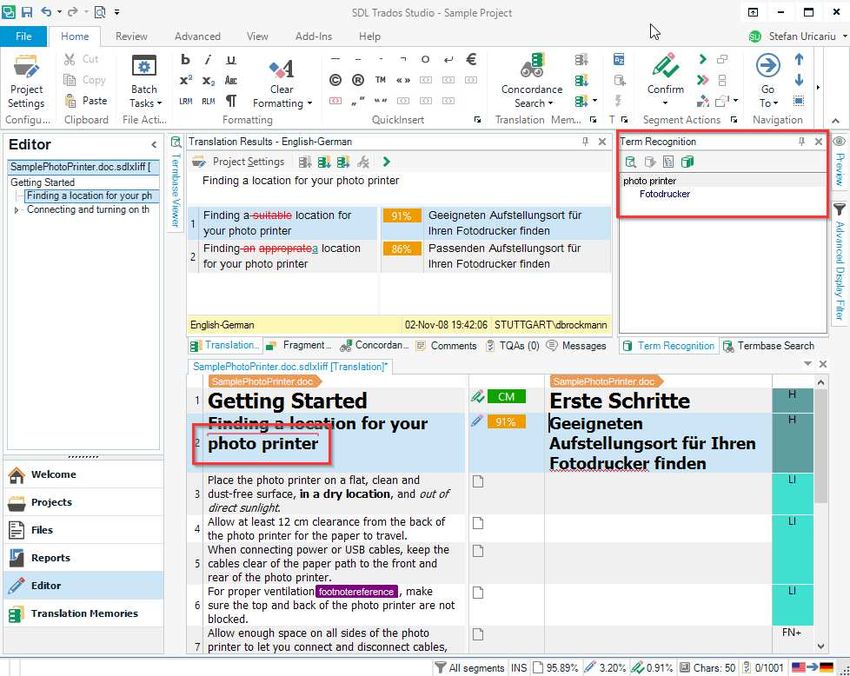The width and height of the screenshot is (850, 676).
Task: Insert Euro currency symbol
Action: (x=471, y=59)
